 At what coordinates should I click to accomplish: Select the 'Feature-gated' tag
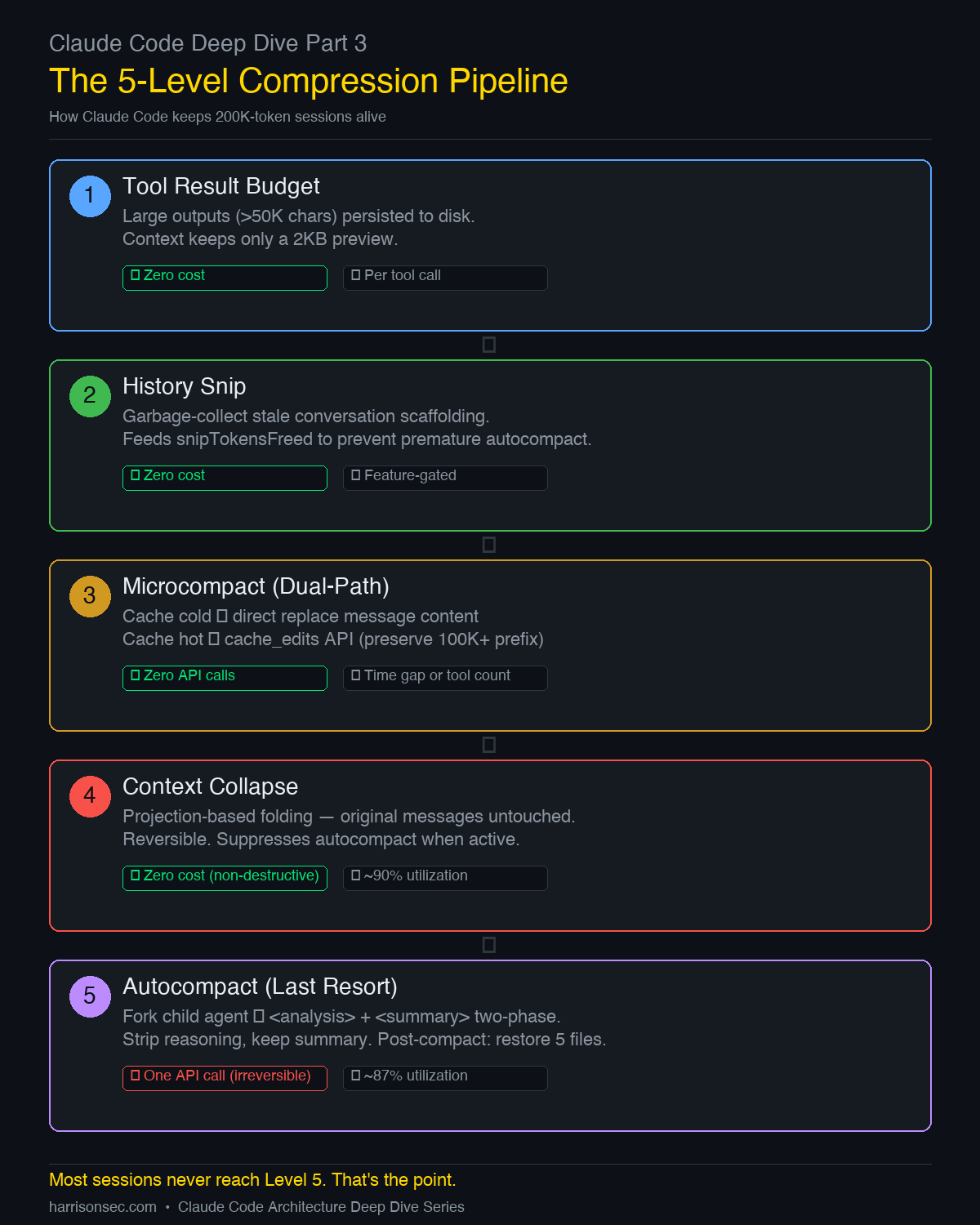click(445, 477)
